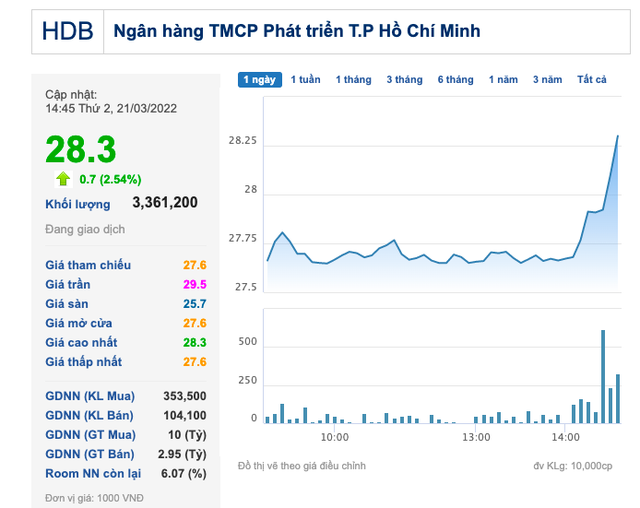The image size is (640, 508).
Task: Click the 'GDNN (KL Mua)' label
Action: pyautogui.click(x=92, y=396)
